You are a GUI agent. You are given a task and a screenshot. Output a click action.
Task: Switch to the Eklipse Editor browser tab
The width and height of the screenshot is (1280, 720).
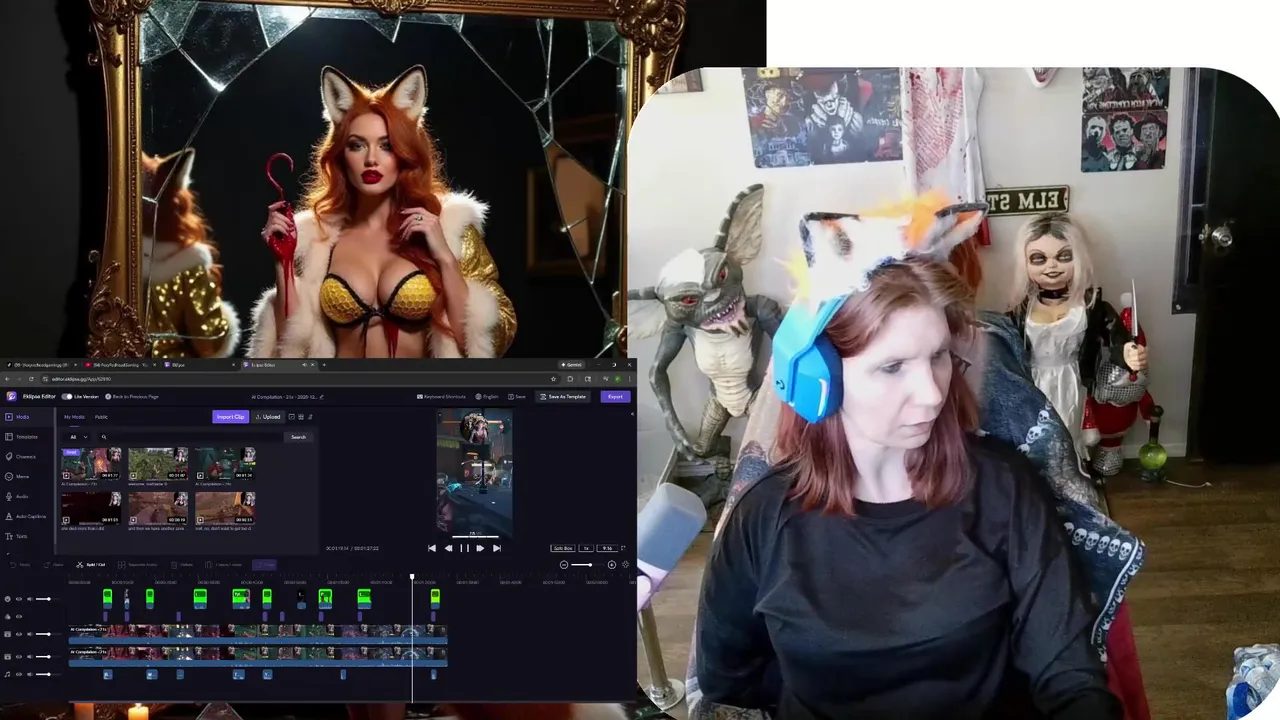pos(281,365)
